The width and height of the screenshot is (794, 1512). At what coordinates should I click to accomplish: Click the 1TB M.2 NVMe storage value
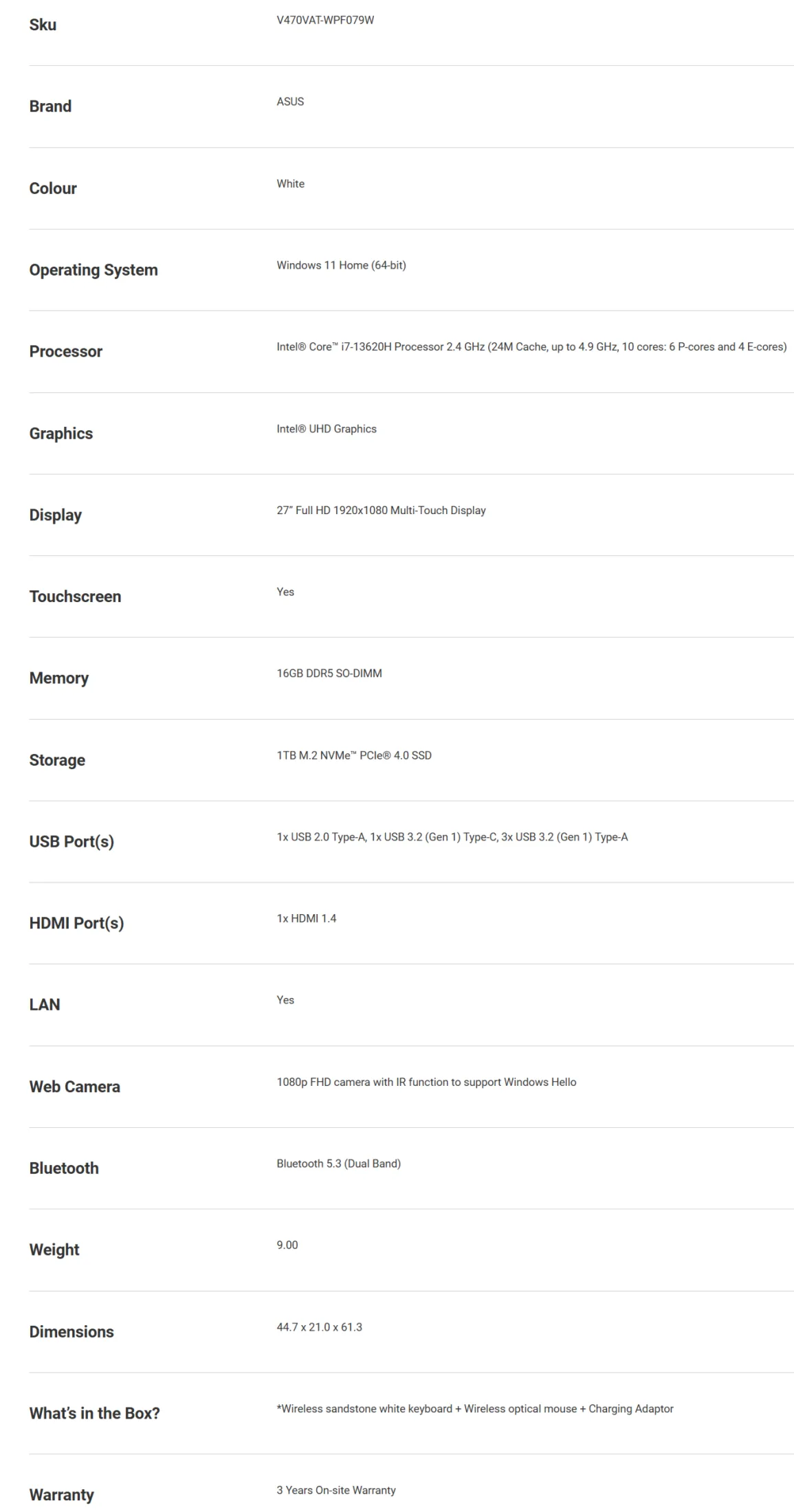[x=354, y=755]
